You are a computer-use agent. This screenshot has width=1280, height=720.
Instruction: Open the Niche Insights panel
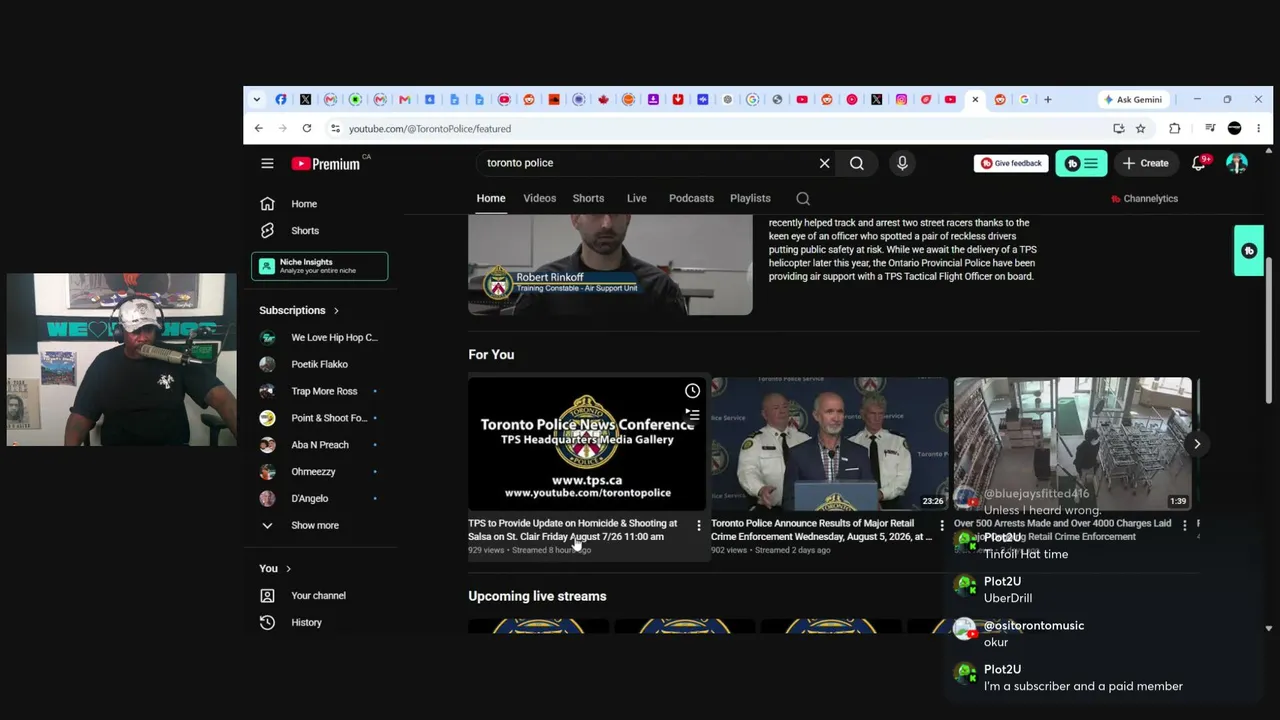click(320, 266)
